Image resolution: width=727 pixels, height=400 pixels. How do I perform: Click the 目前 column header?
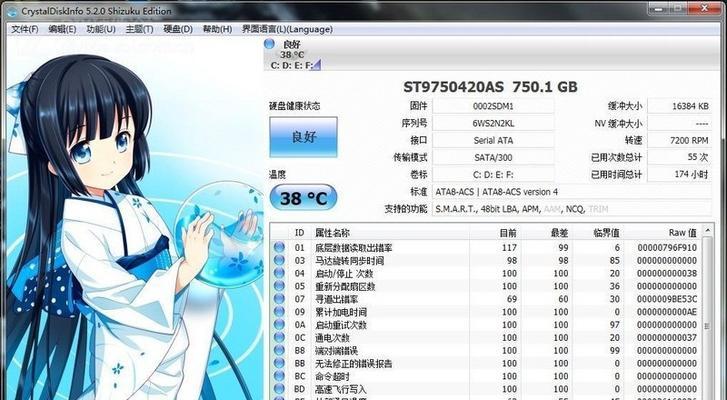pos(496,233)
